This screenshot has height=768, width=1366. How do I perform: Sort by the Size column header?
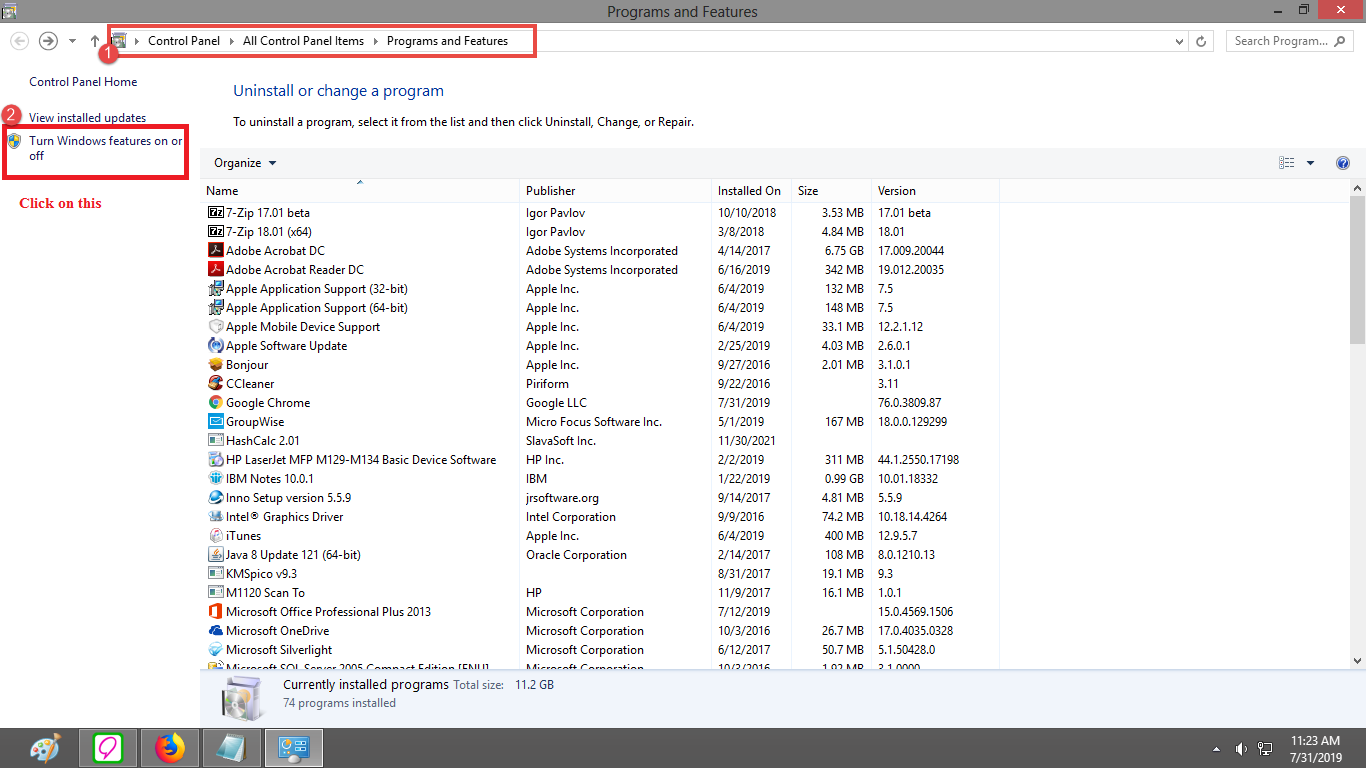[831, 190]
